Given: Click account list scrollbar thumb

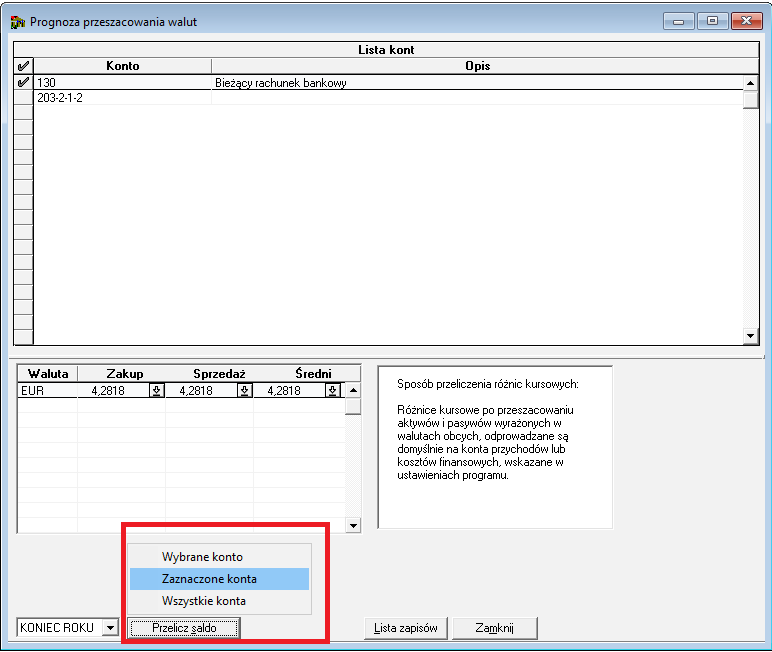Looking at the screenshot, I should [750, 99].
